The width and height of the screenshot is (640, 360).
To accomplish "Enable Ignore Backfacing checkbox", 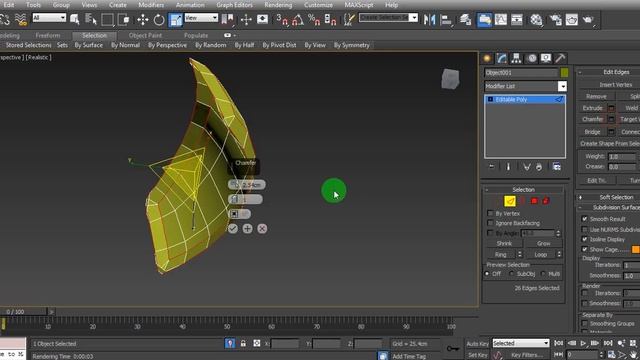I will click(x=490, y=223).
